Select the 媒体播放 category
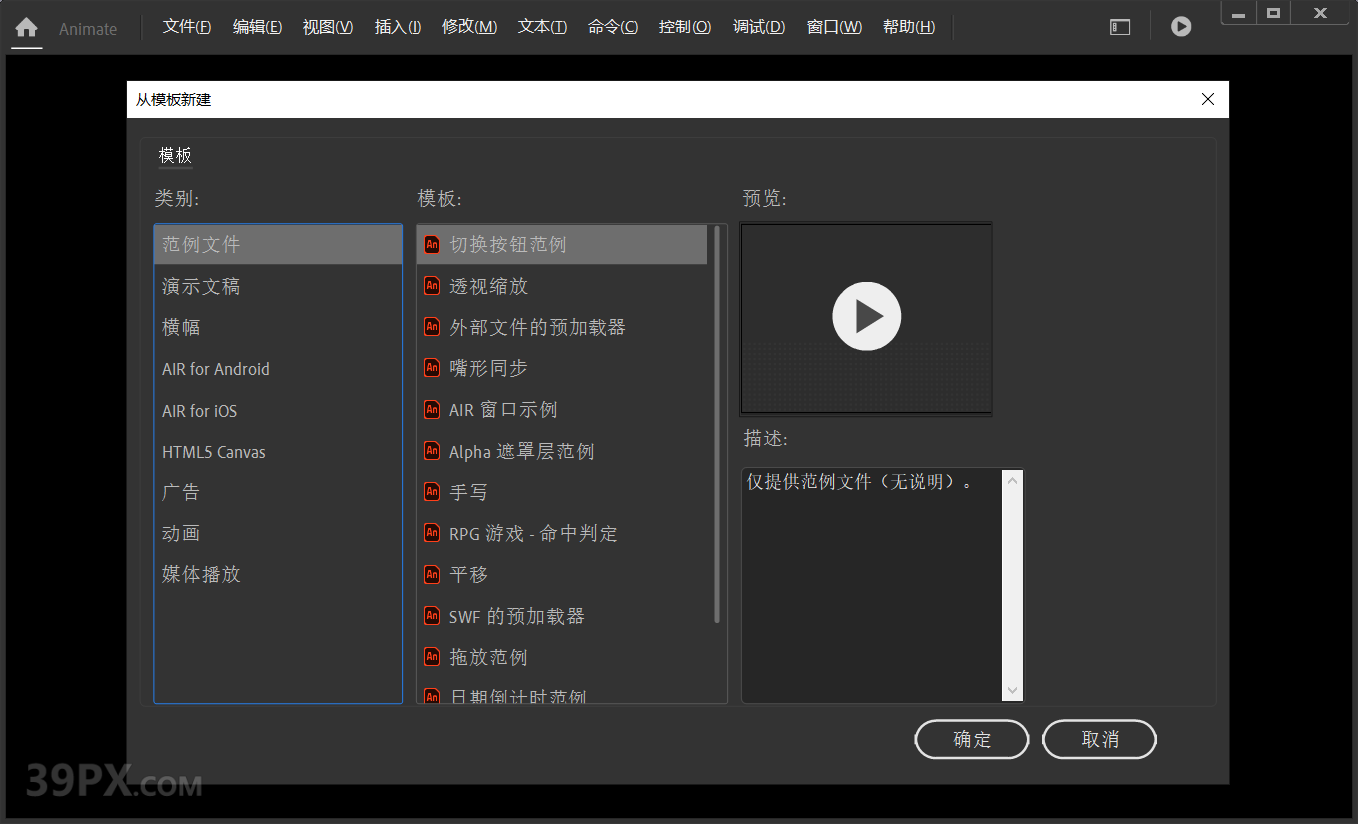The image size is (1358, 824). click(278, 574)
